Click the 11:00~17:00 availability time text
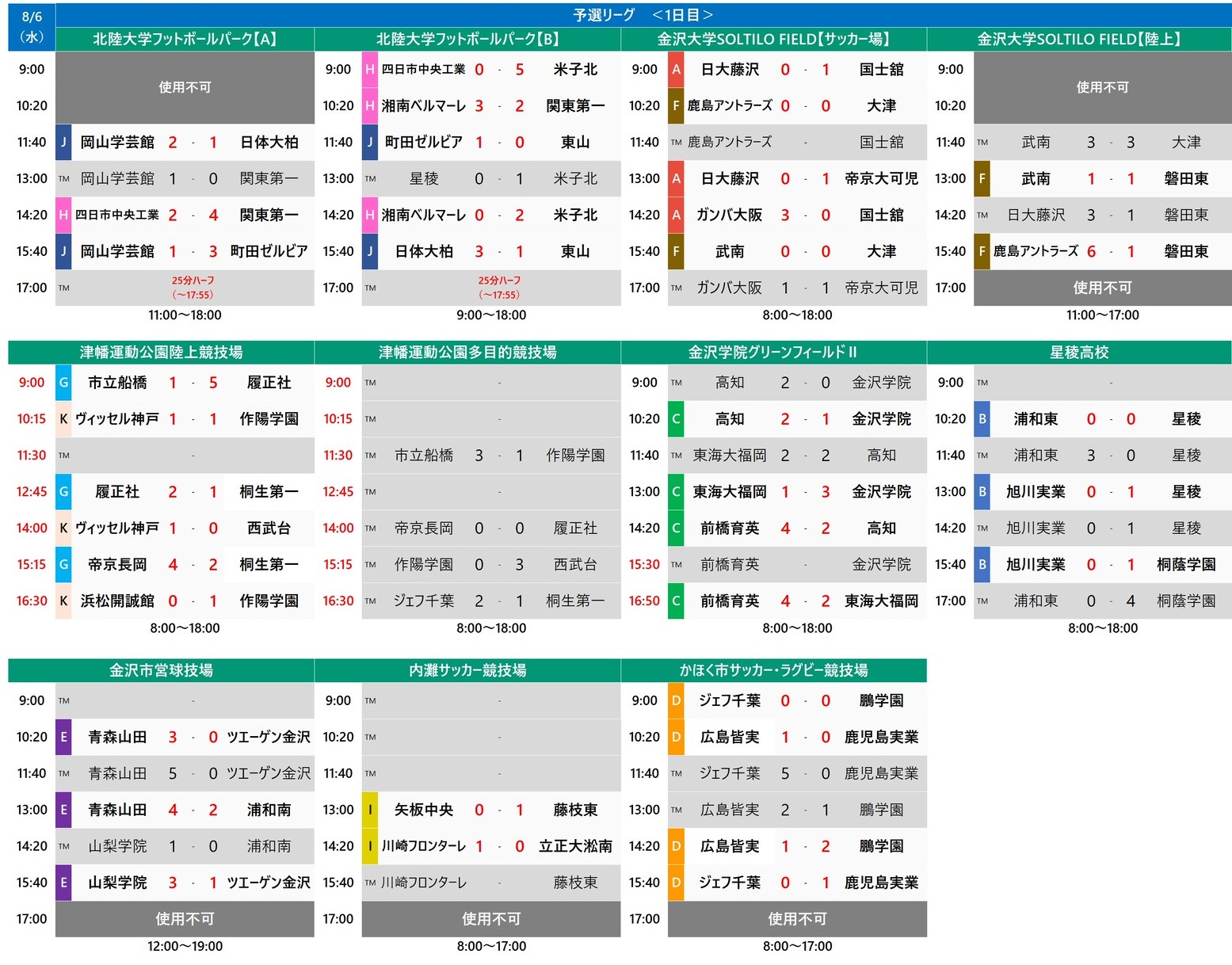Viewport: 1232px width, 965px height. click(x=1103, y=315)
